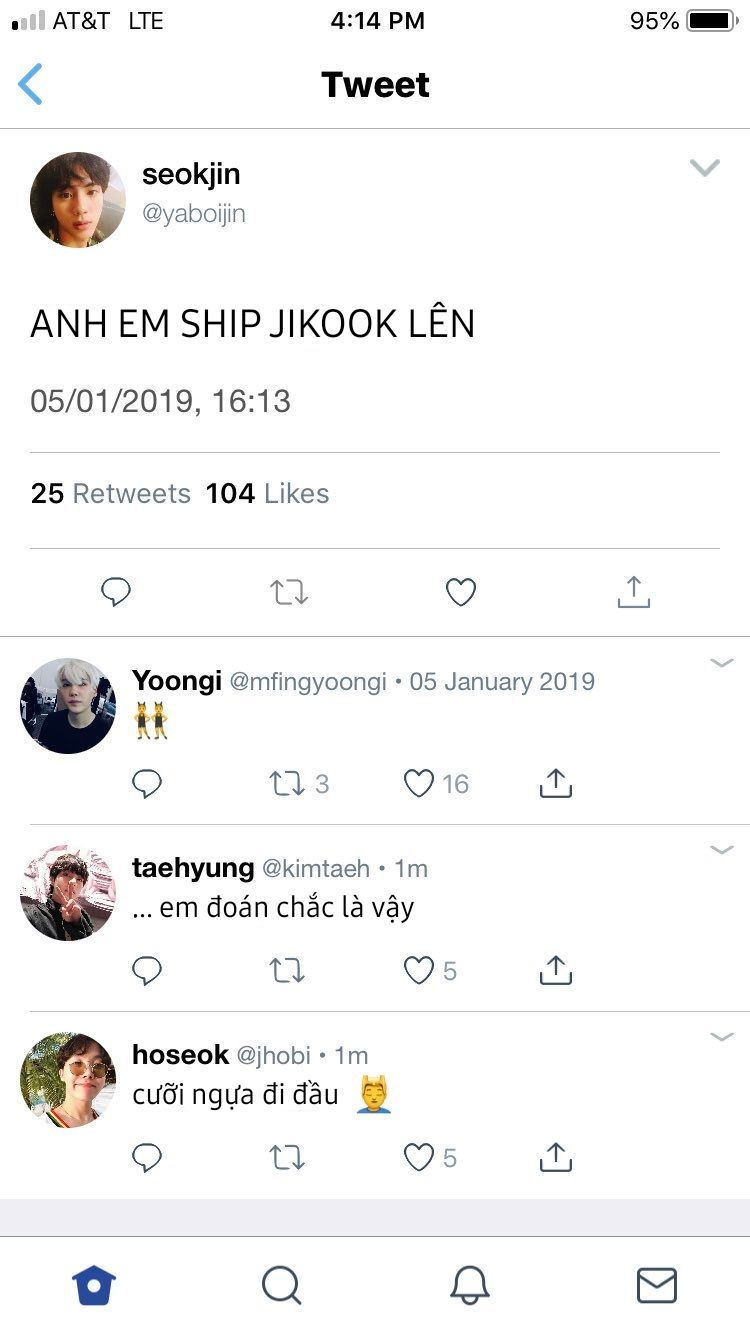
Task: View the 104 Likes list
Action: tap(267, 493)
